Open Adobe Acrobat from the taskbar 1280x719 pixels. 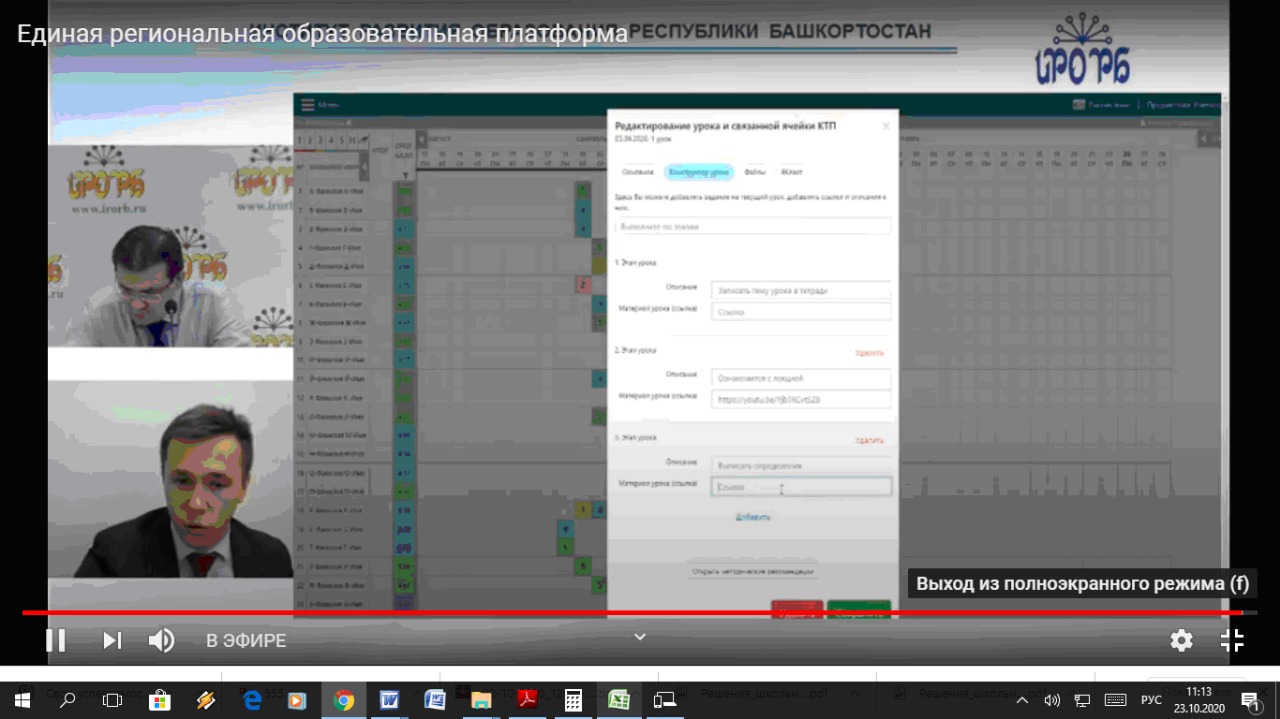[527, 700]
